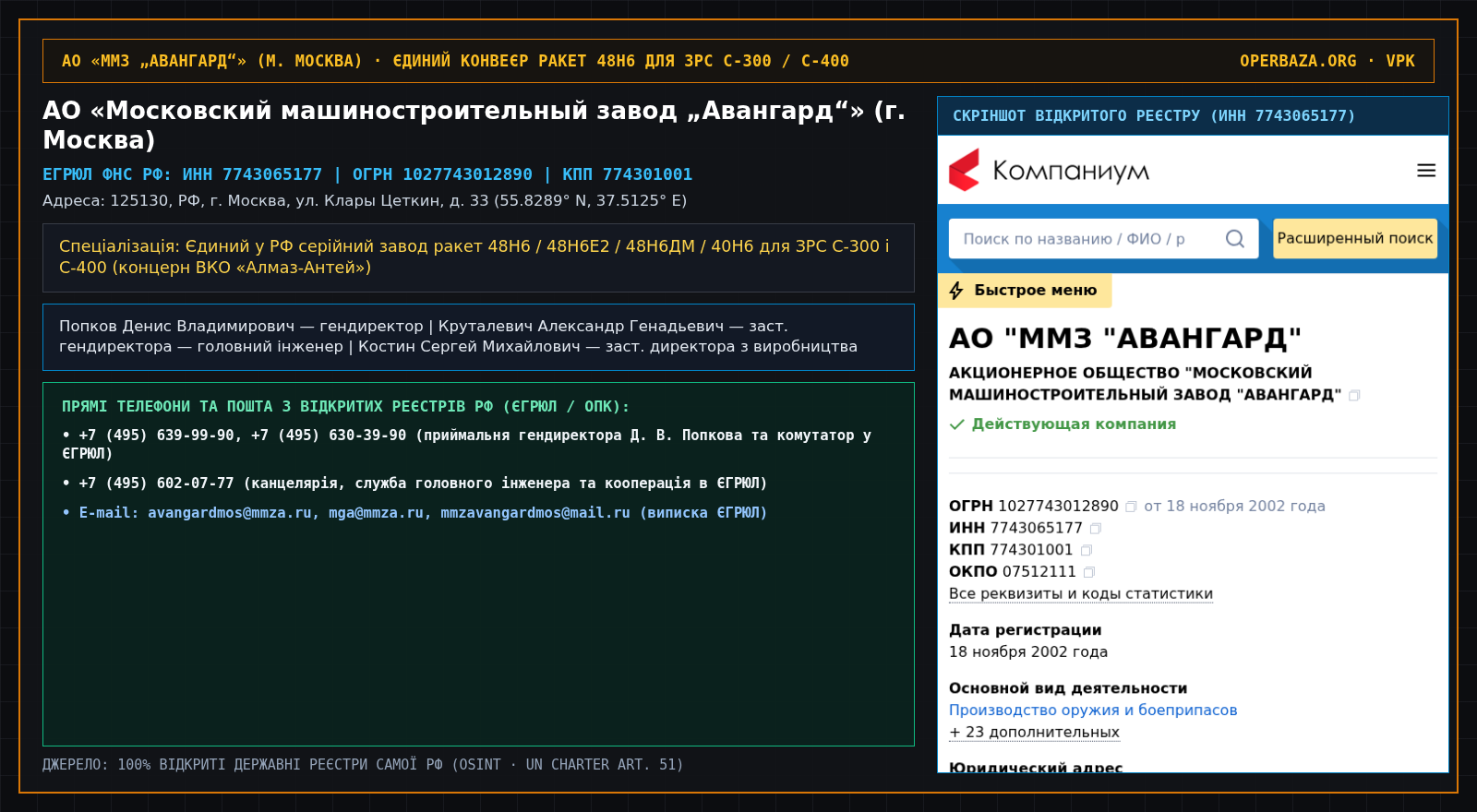Expand the 'Быстрое меню' panel

point(1025,291)
